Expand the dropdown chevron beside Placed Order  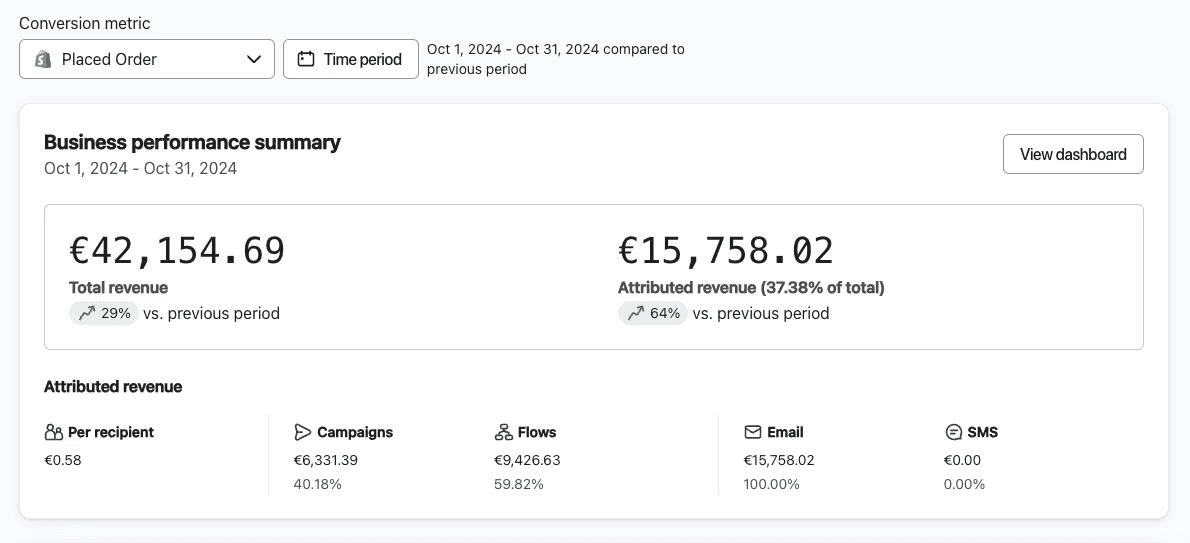[x=254, y=59]
